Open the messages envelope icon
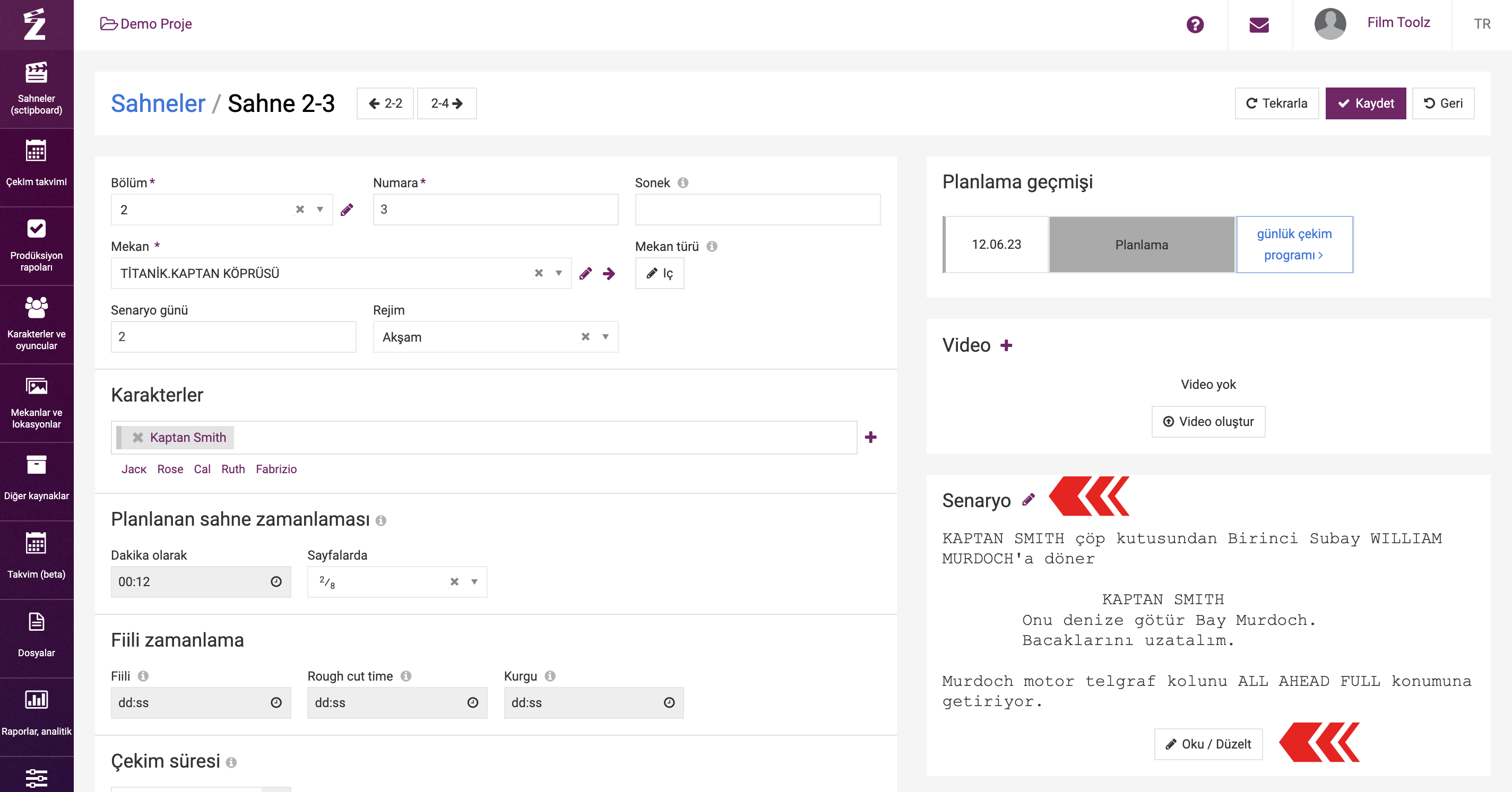 tap(1259, 24)
